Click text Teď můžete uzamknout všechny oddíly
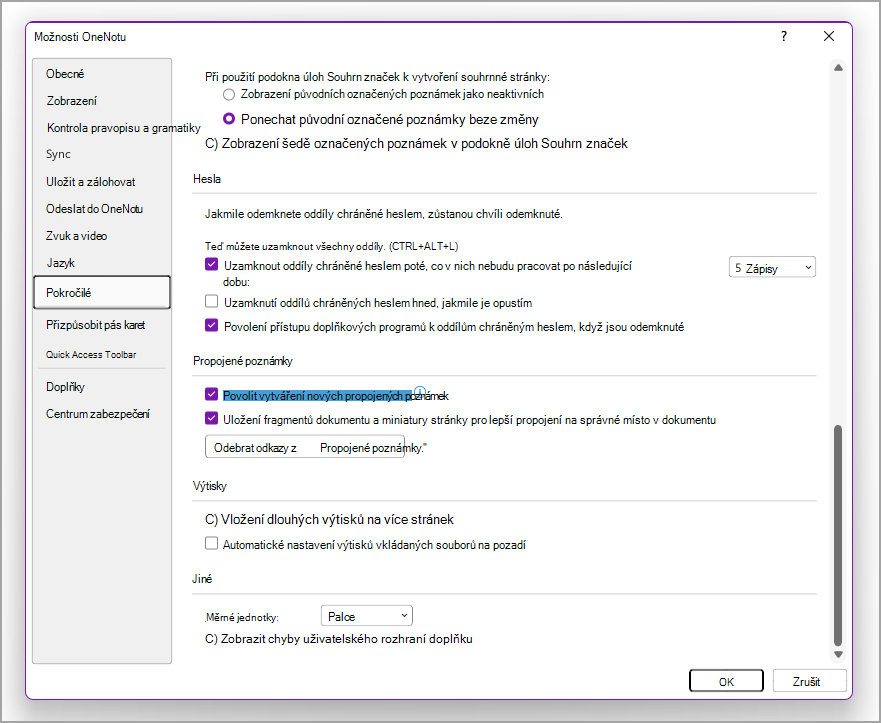The width and height of the screenshot is (881, 723). pos(331,246)
